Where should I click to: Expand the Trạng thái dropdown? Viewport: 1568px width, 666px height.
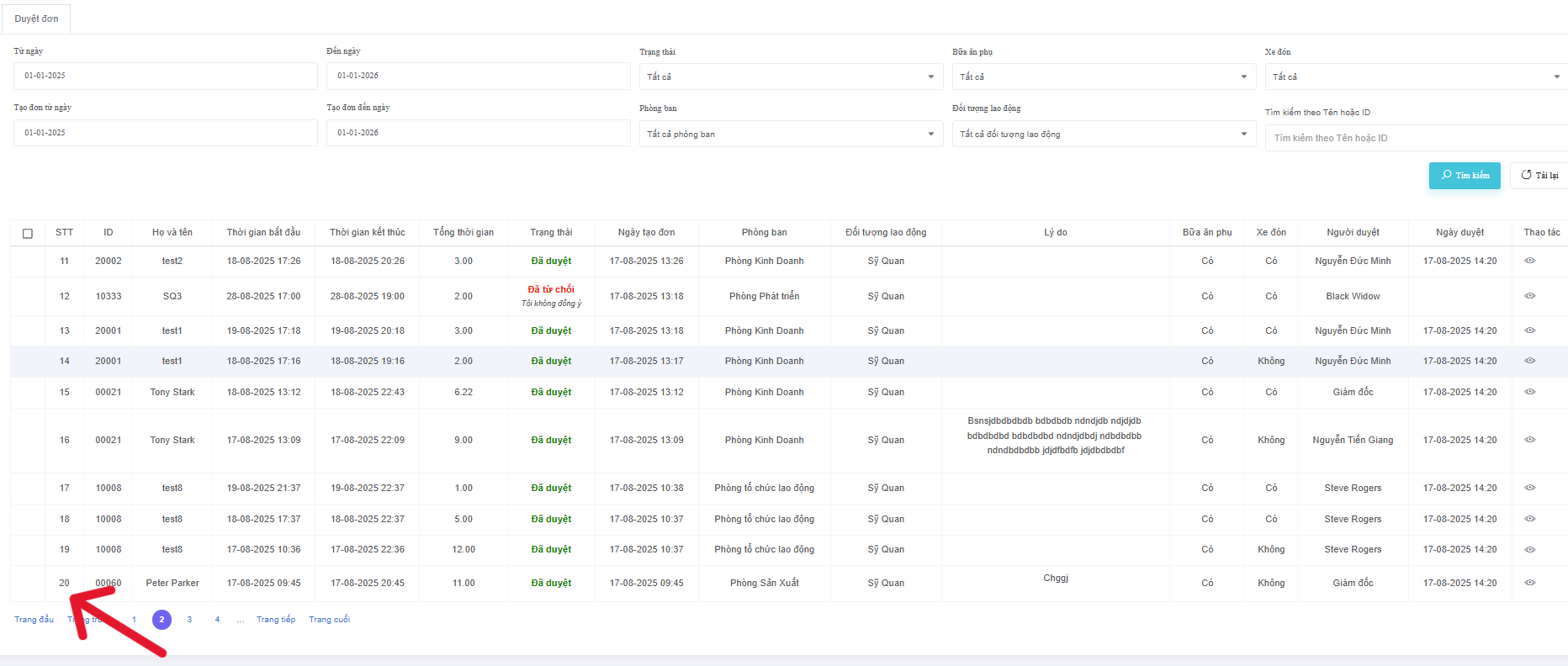pyautogui.click(x=790, y=77)
